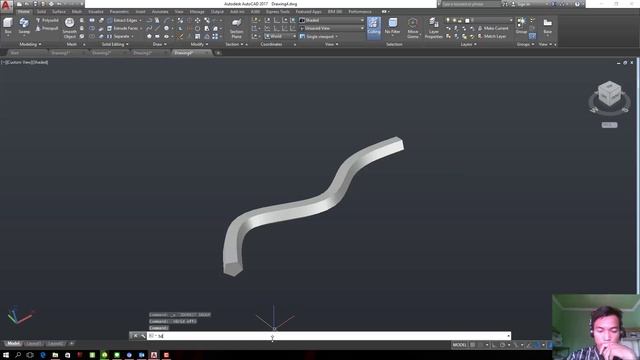
Task: Open the Unsaved View dropdown
Action: (331, 28)
